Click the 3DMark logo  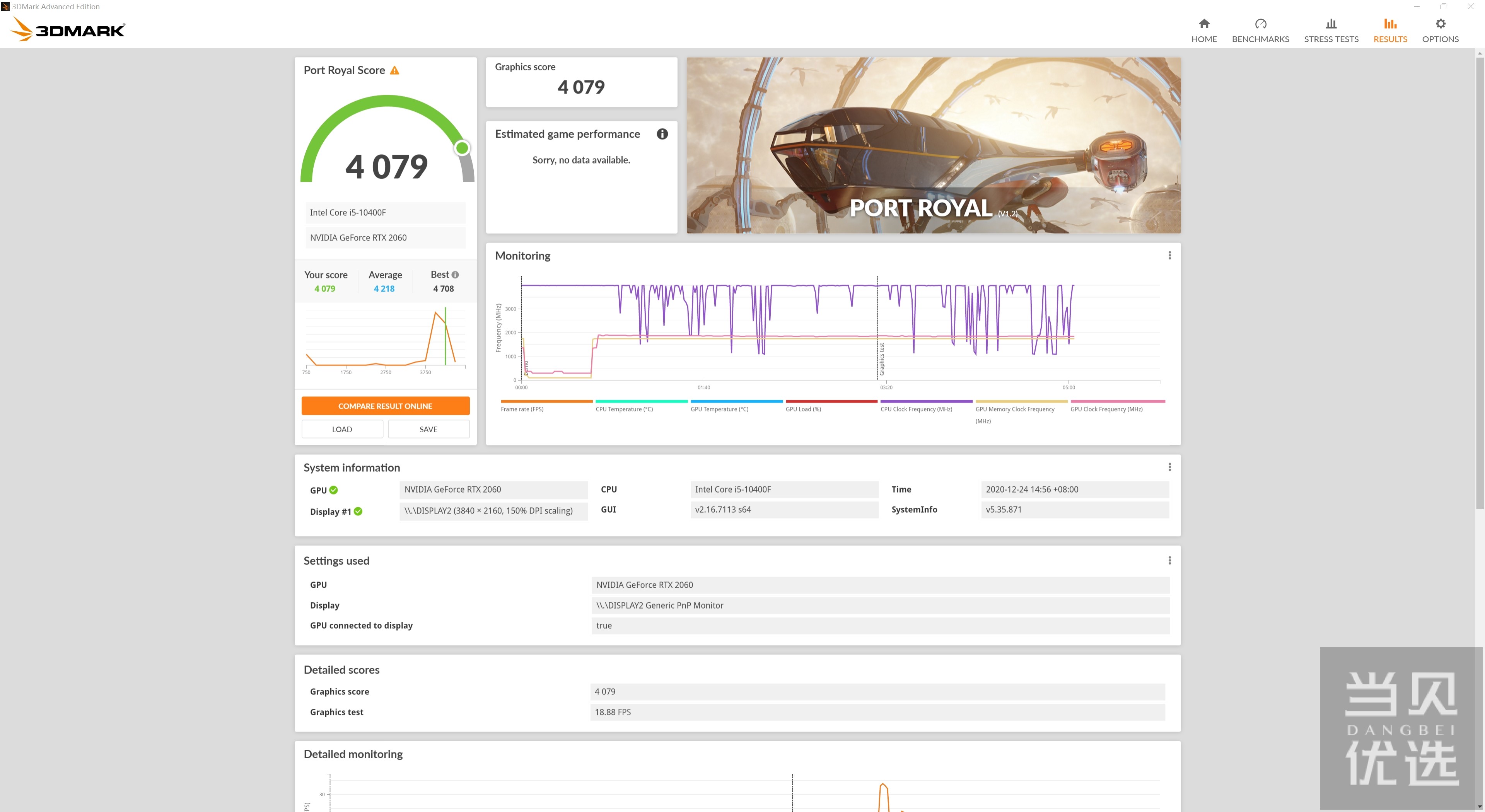(x=68, y=29)
